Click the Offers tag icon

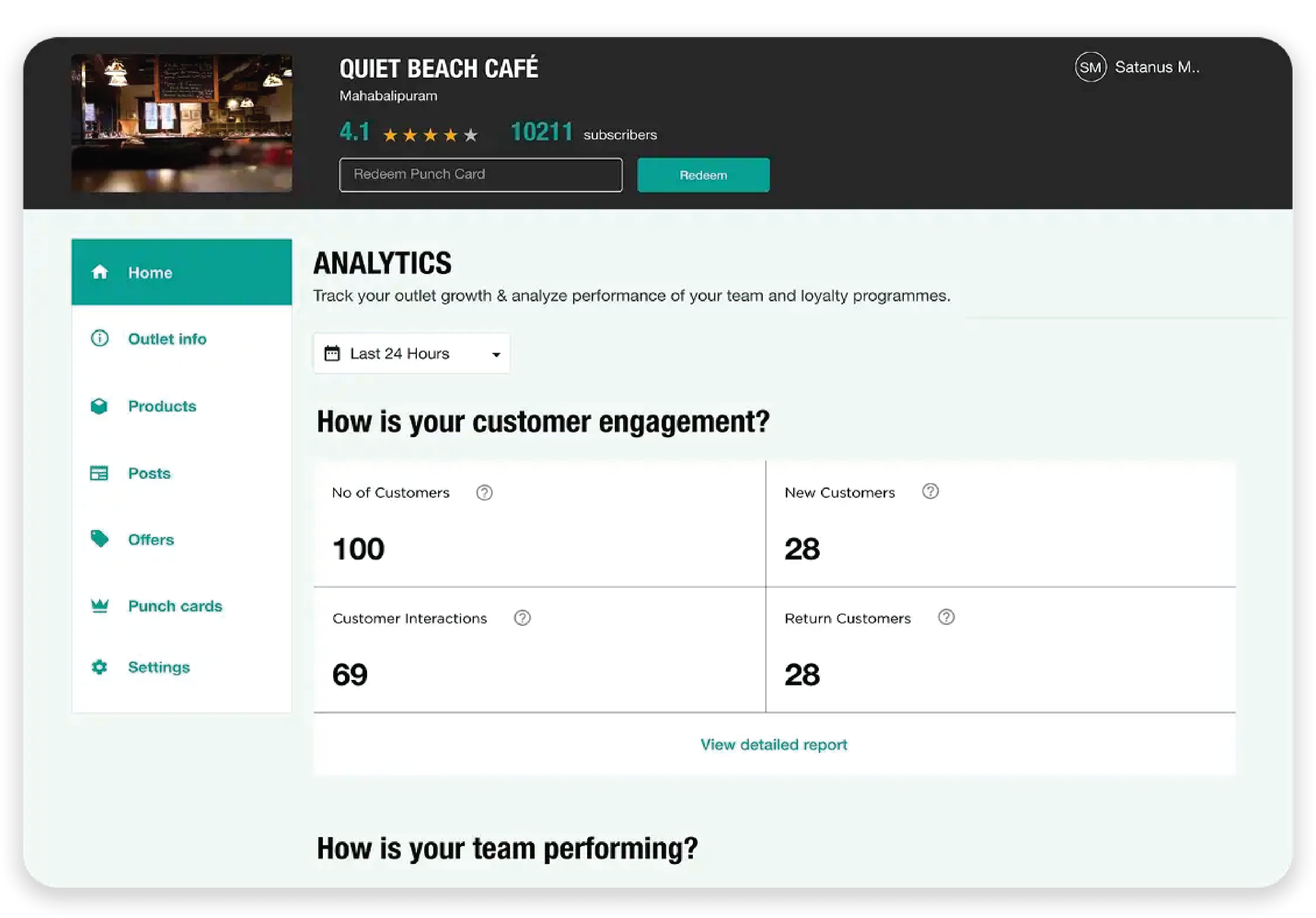pyautogui.click(x=99, y=539)
